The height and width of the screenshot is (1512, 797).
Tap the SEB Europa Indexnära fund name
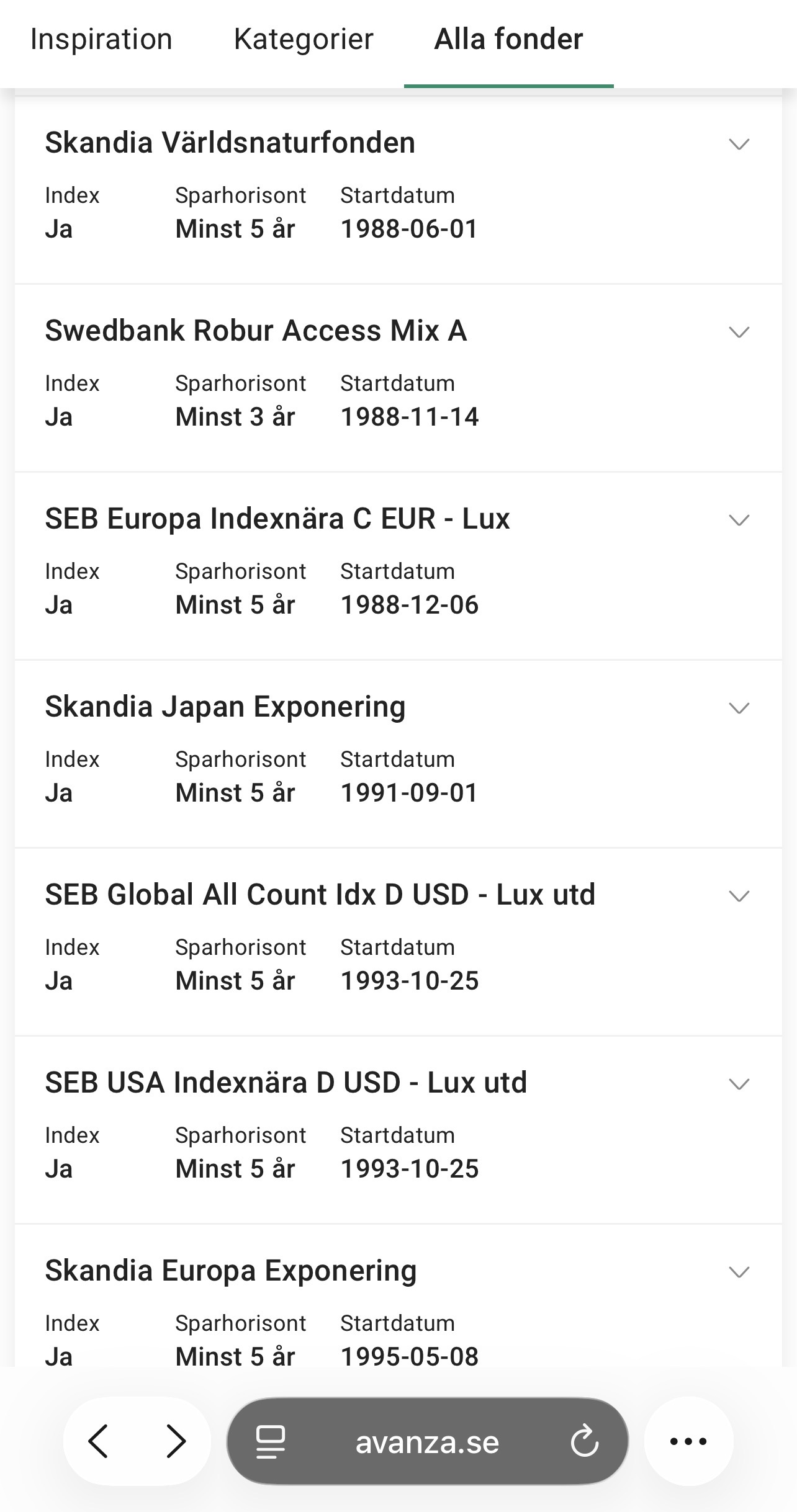[x=277, y=519]
